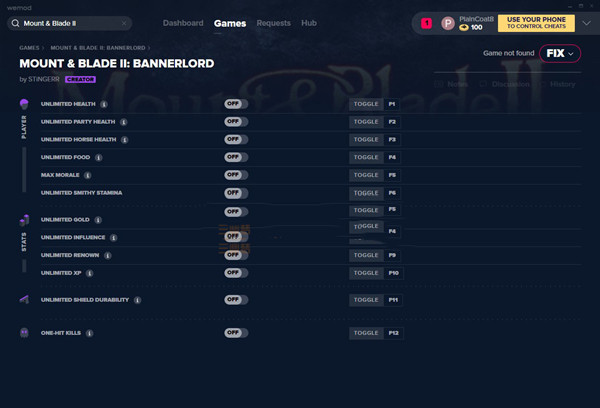The height and width of the screenshot is (408, 600).
Task: Turn on Unlimited Food switch
Action: (x=236, y=157)
